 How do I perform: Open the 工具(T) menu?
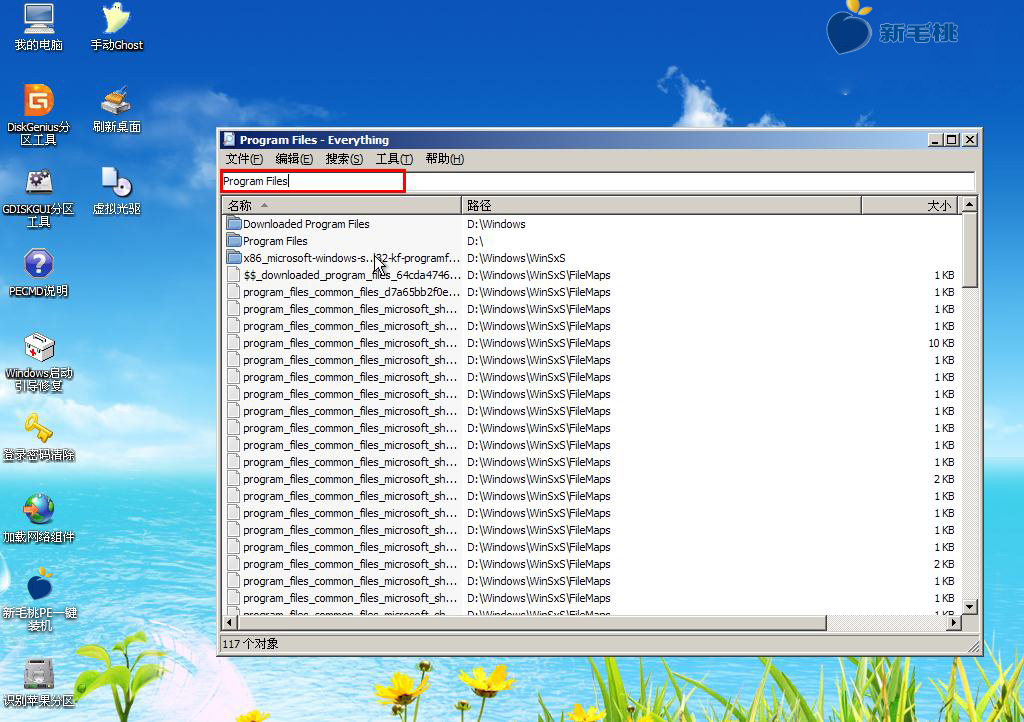point(394,159)
